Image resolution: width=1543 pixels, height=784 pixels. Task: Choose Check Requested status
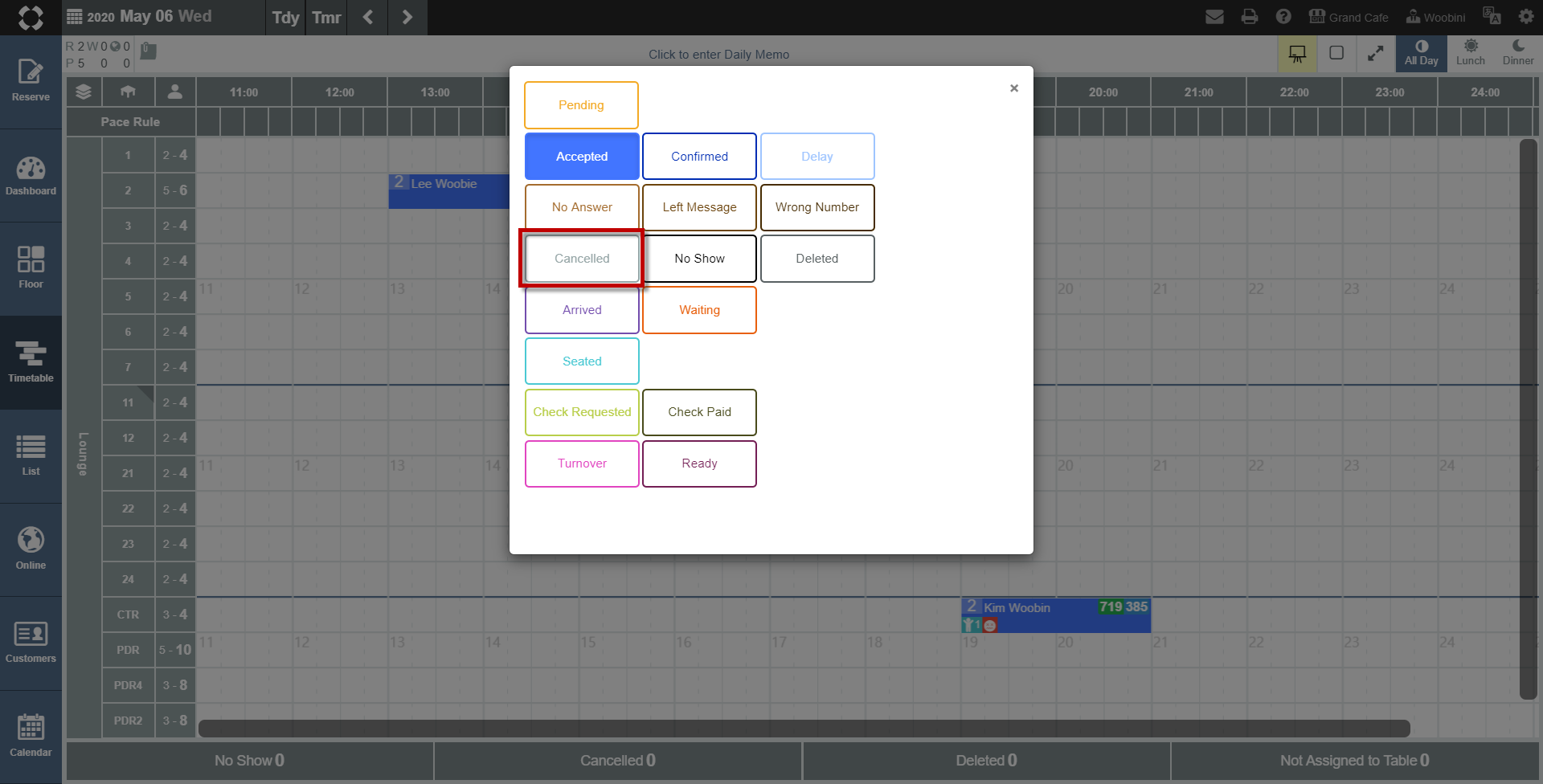[x=582, y=412]
